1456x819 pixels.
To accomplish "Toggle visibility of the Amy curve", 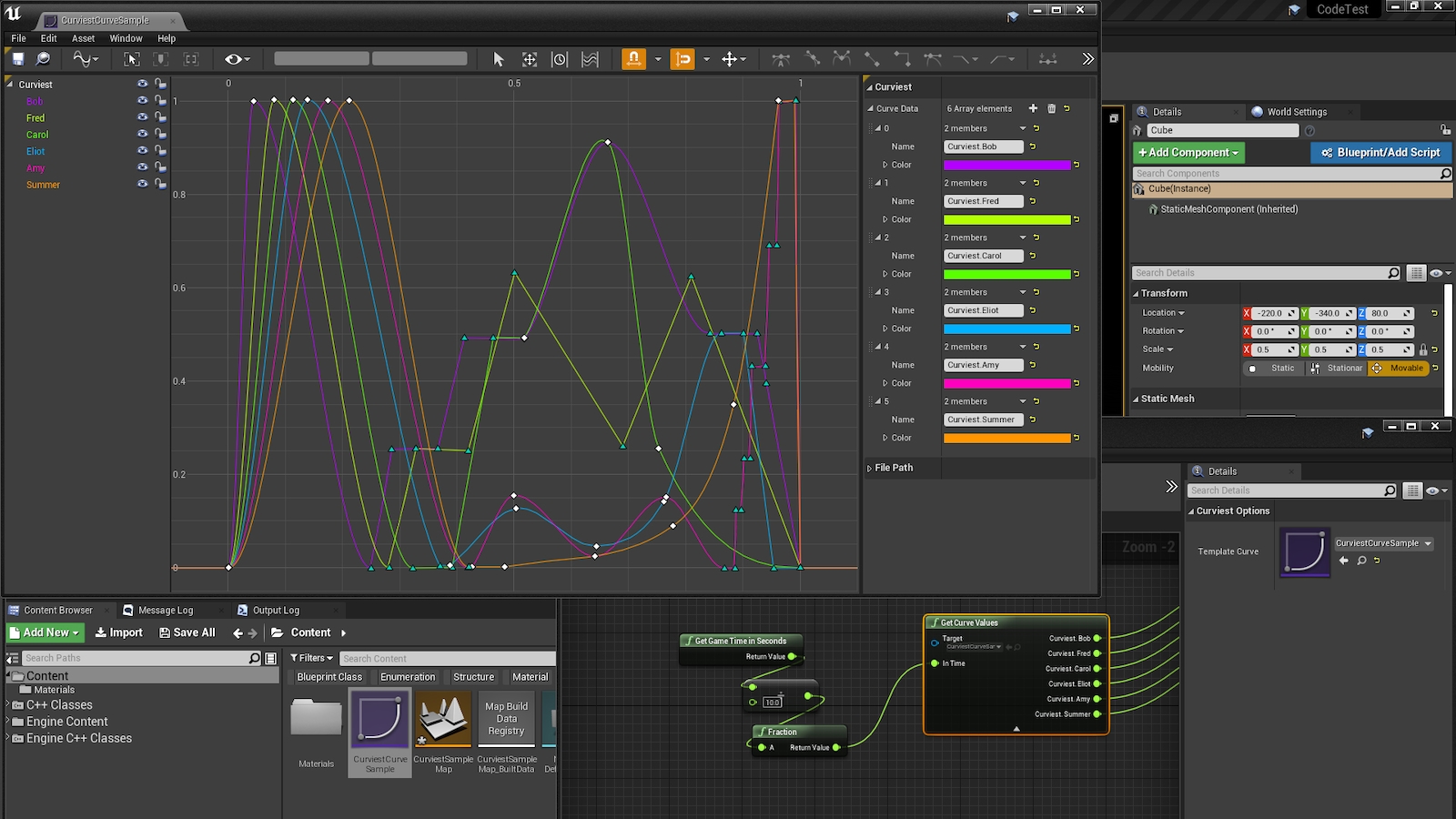I will coord(142,167).
